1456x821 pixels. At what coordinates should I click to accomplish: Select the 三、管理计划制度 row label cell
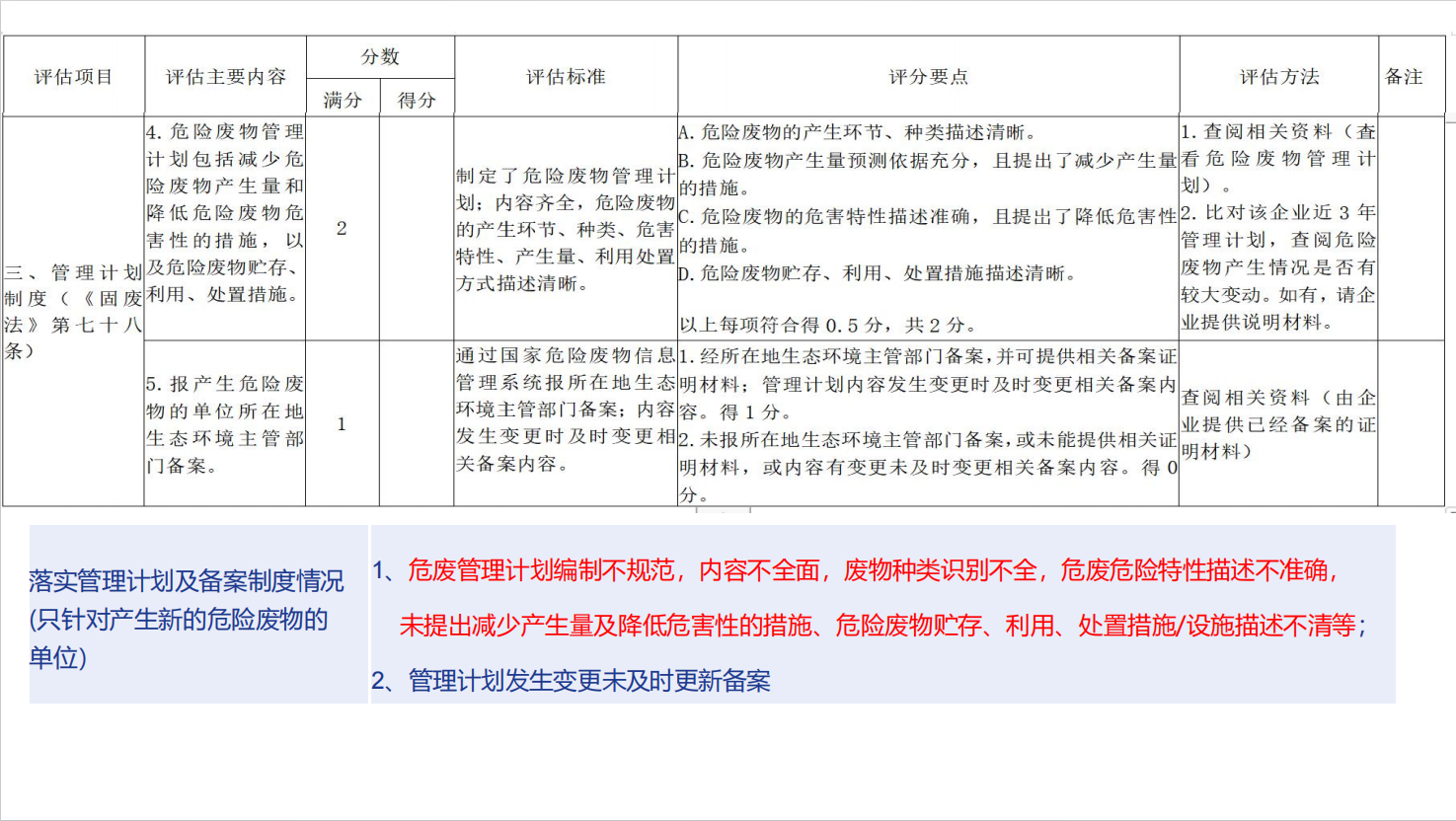[74, 312]
